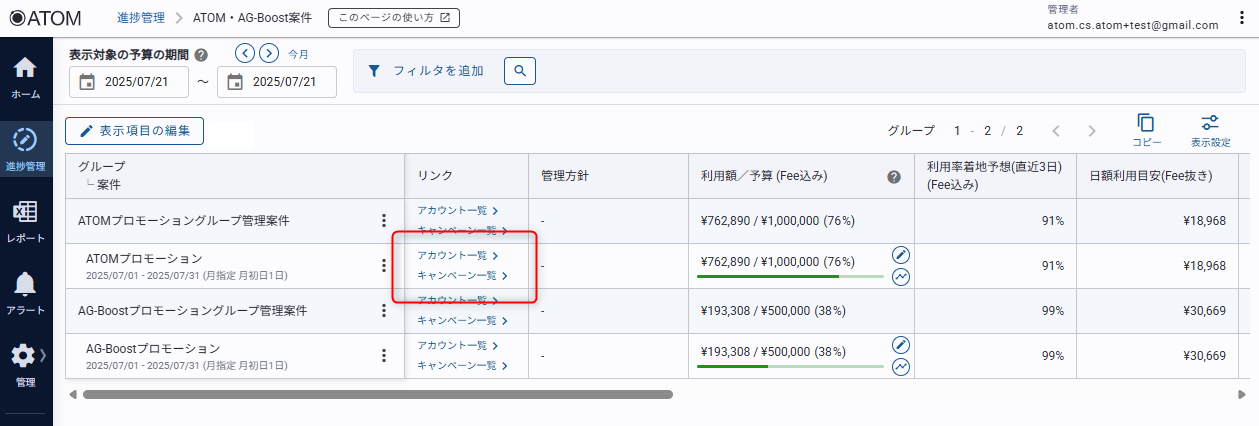Click help icon beside 利用額/予算 header

click(894, 177)
